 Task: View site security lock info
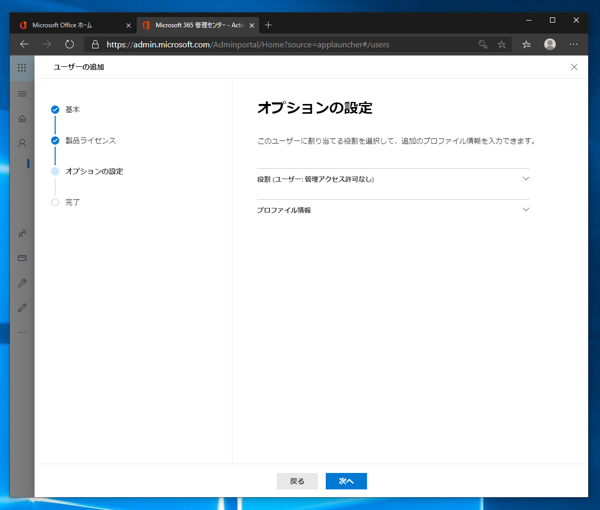pyautogui.click(x=96, y=45)
